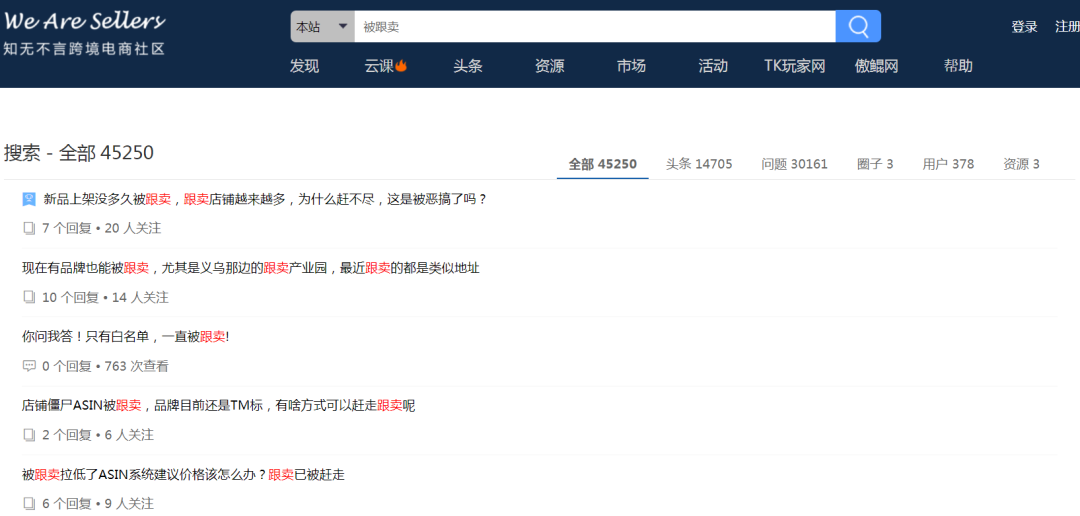
Task: Click reply icon beside 7 个回复
Action: [x=29, y=228]
